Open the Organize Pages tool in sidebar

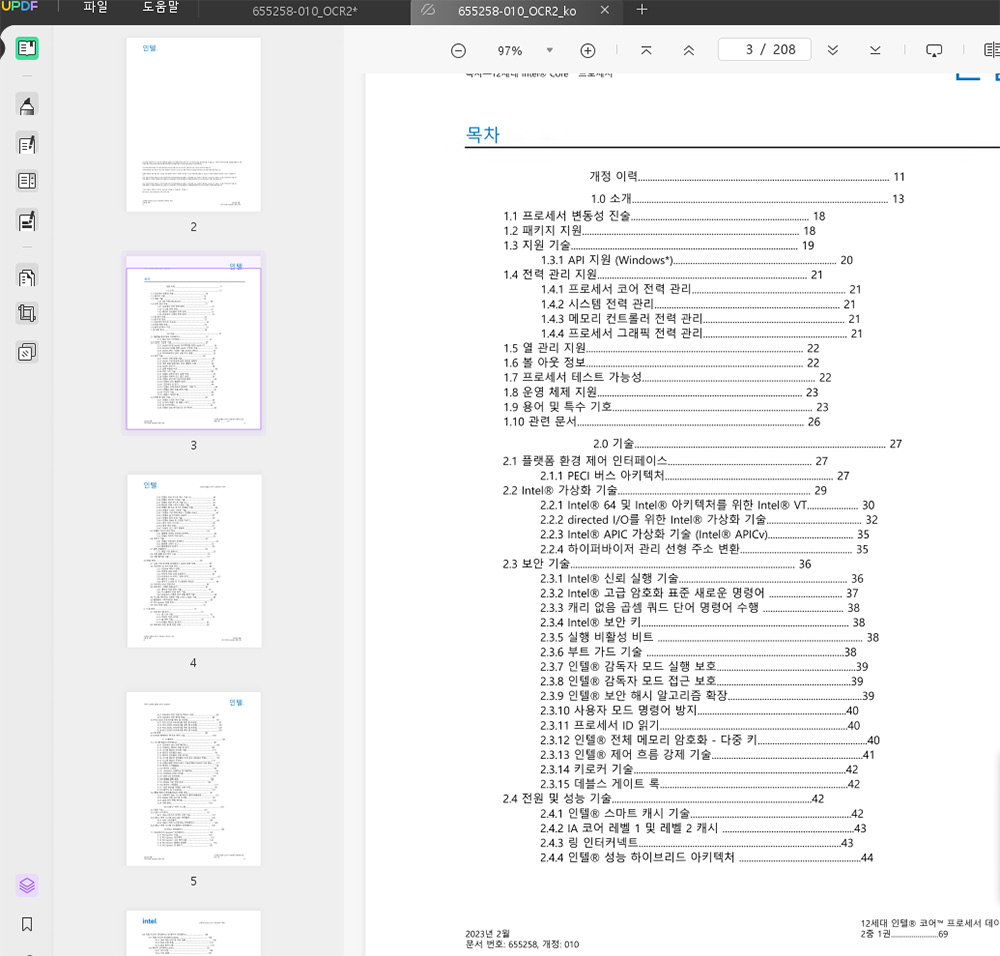(x=27, y=277)
